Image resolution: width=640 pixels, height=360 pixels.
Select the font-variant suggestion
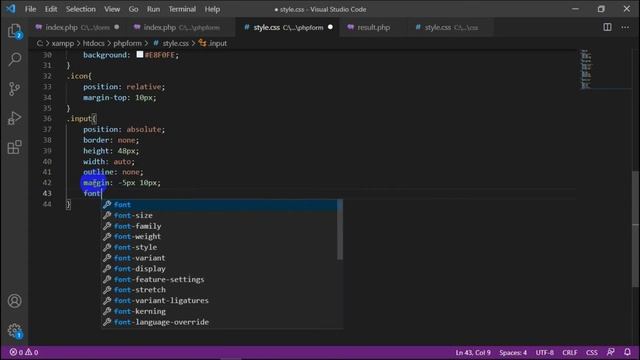tap(220, 258)
